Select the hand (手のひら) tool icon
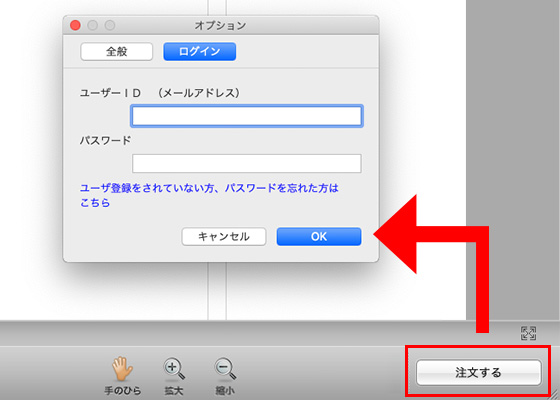The width and height of the screenshot is (560, 400). click(x=122, y=369)
